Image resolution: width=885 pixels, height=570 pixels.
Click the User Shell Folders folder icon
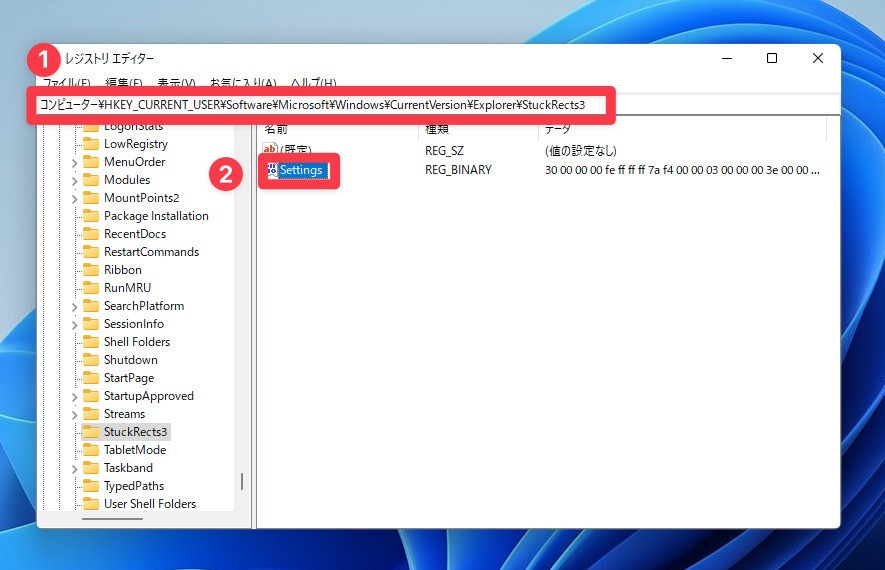click(91, 504)
